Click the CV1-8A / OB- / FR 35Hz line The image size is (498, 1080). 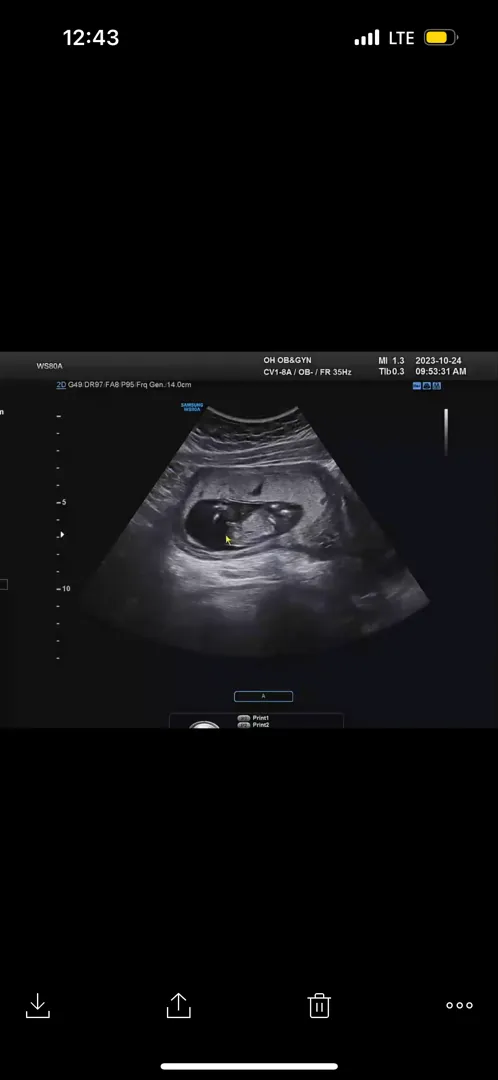pyautogui.click(x=307, y=372)
